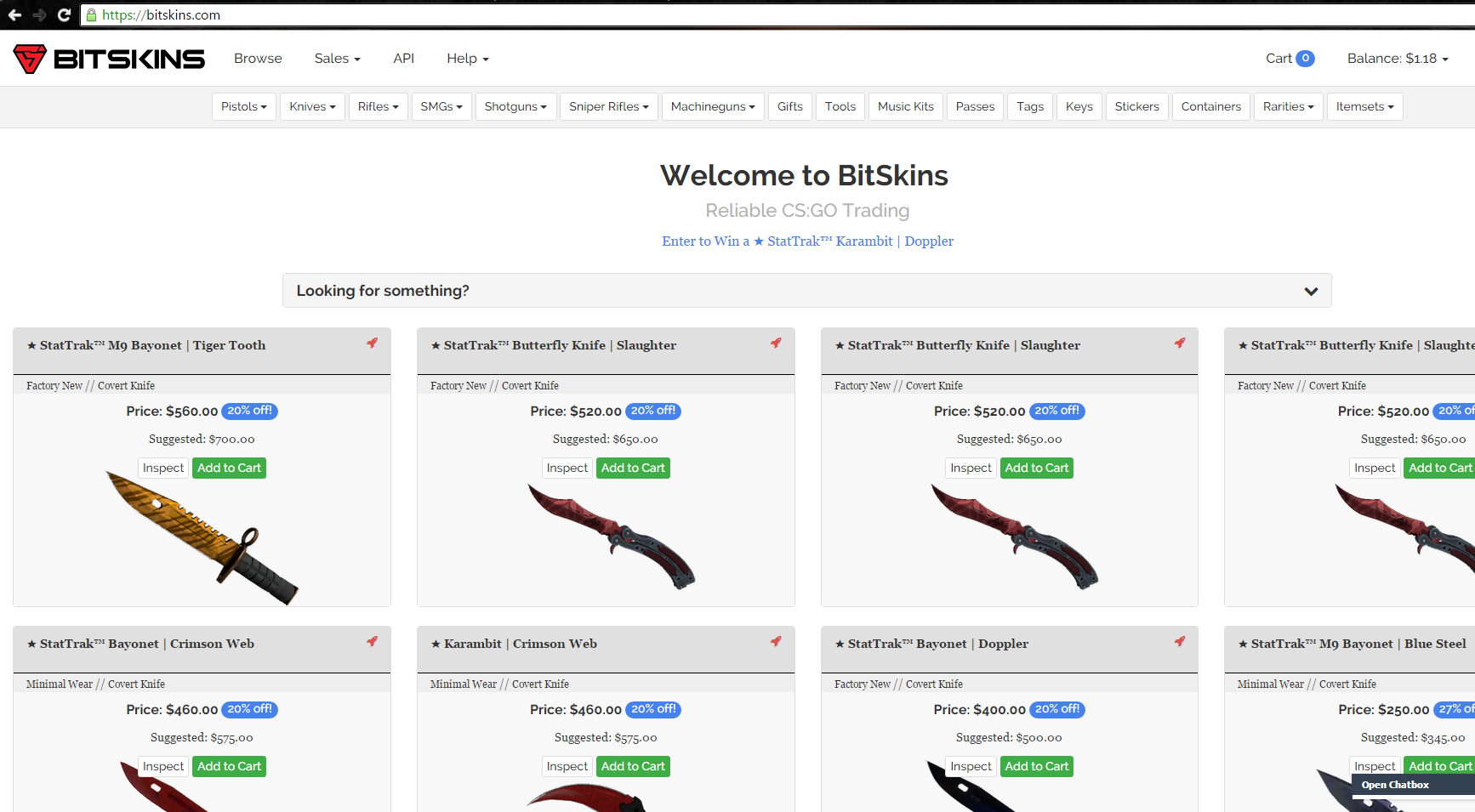Viewport: 1475px width, 812px height.
Task: Click the browser address bar URL
Action: 161,14
